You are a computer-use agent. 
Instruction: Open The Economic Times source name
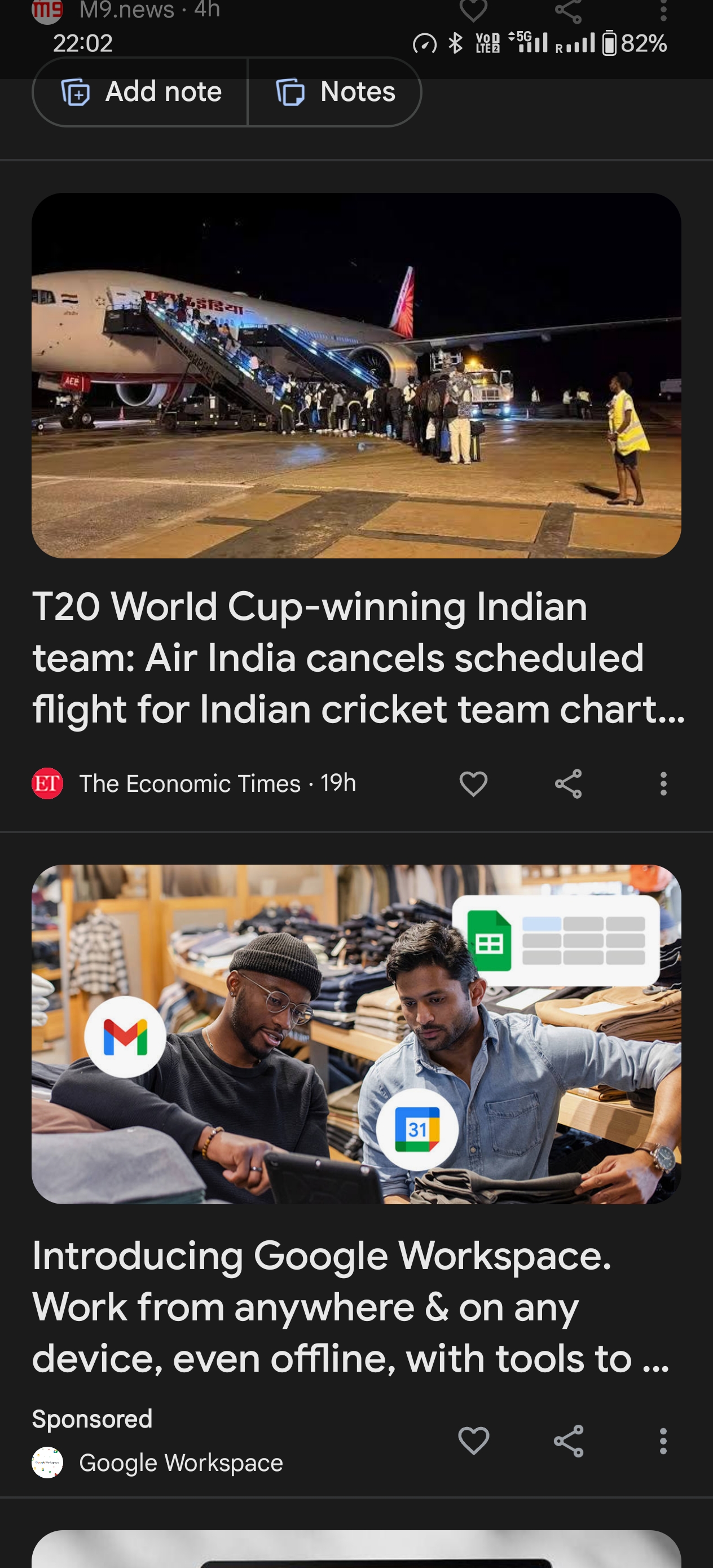[190, 783]
